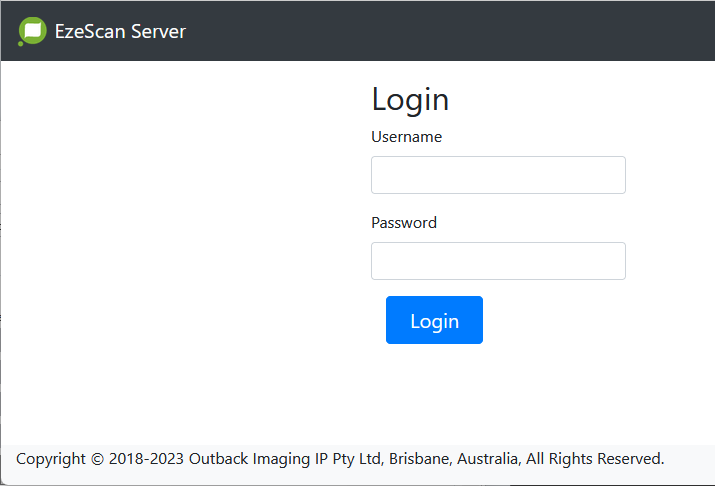Click the Password label text
This screenshot has width=715, height=487.
[404, 223]
